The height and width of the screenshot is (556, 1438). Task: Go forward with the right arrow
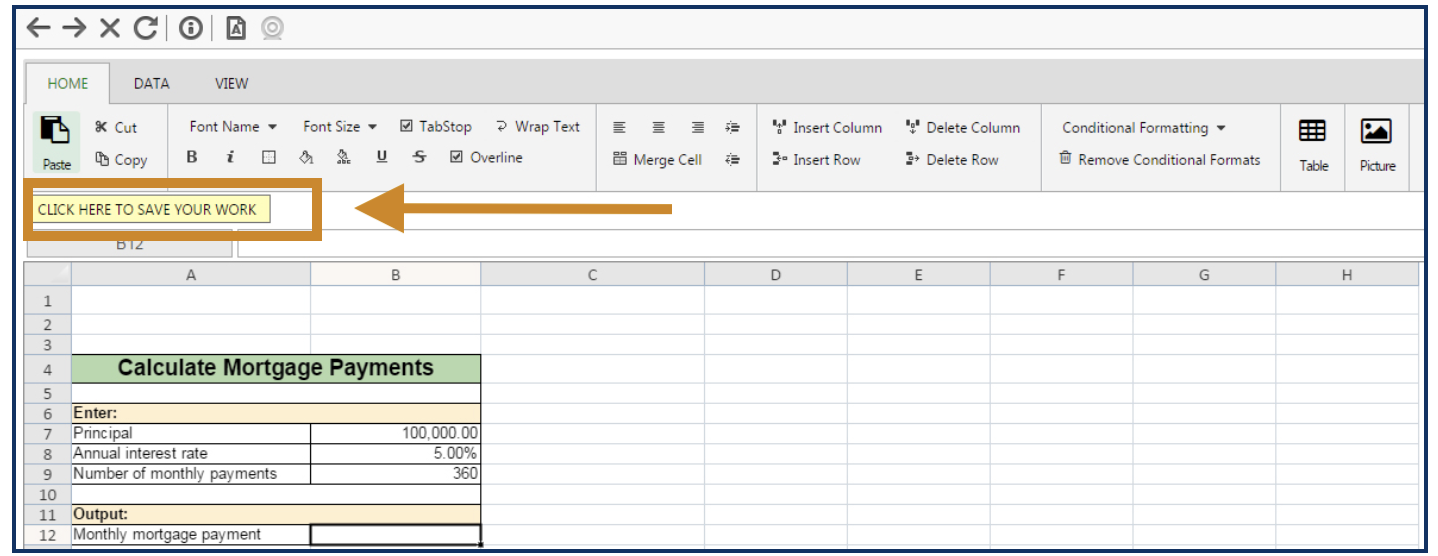[74, 28]
